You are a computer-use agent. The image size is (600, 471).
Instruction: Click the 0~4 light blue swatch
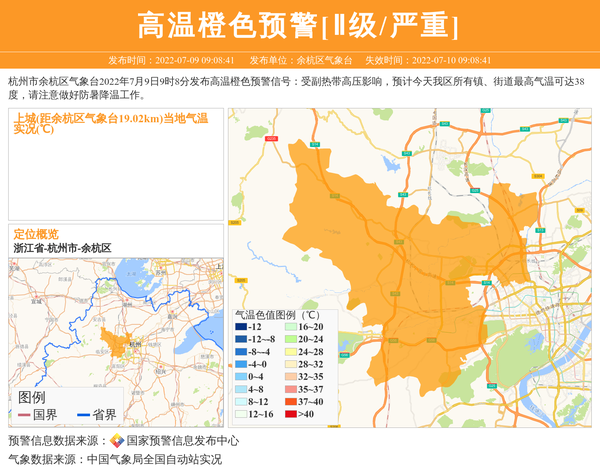(241, 377)
